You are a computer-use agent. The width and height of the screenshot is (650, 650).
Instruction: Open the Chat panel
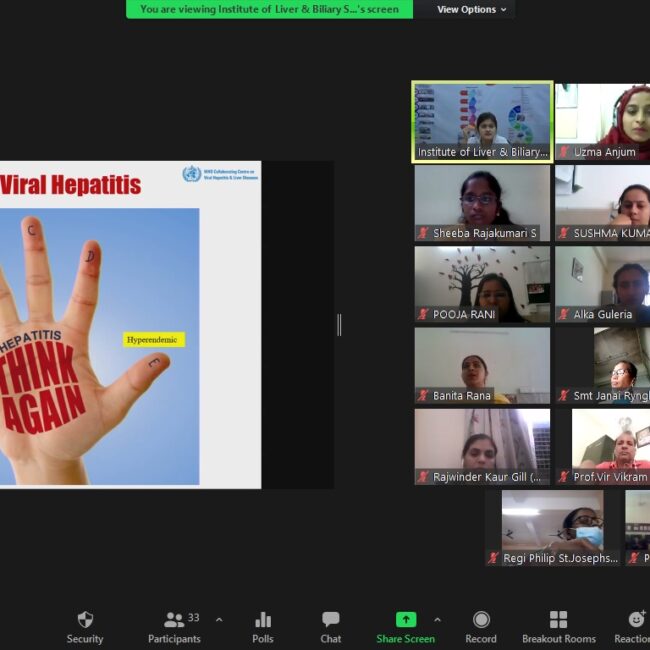(331, 620)
